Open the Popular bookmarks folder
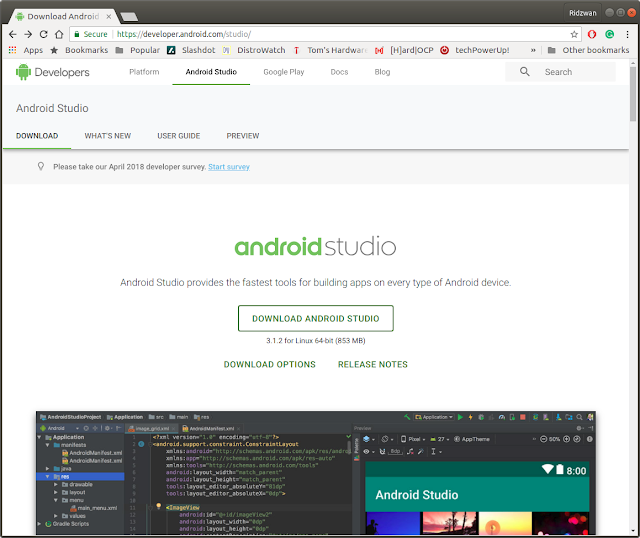The image size is (640, 538). pos(138,50)
